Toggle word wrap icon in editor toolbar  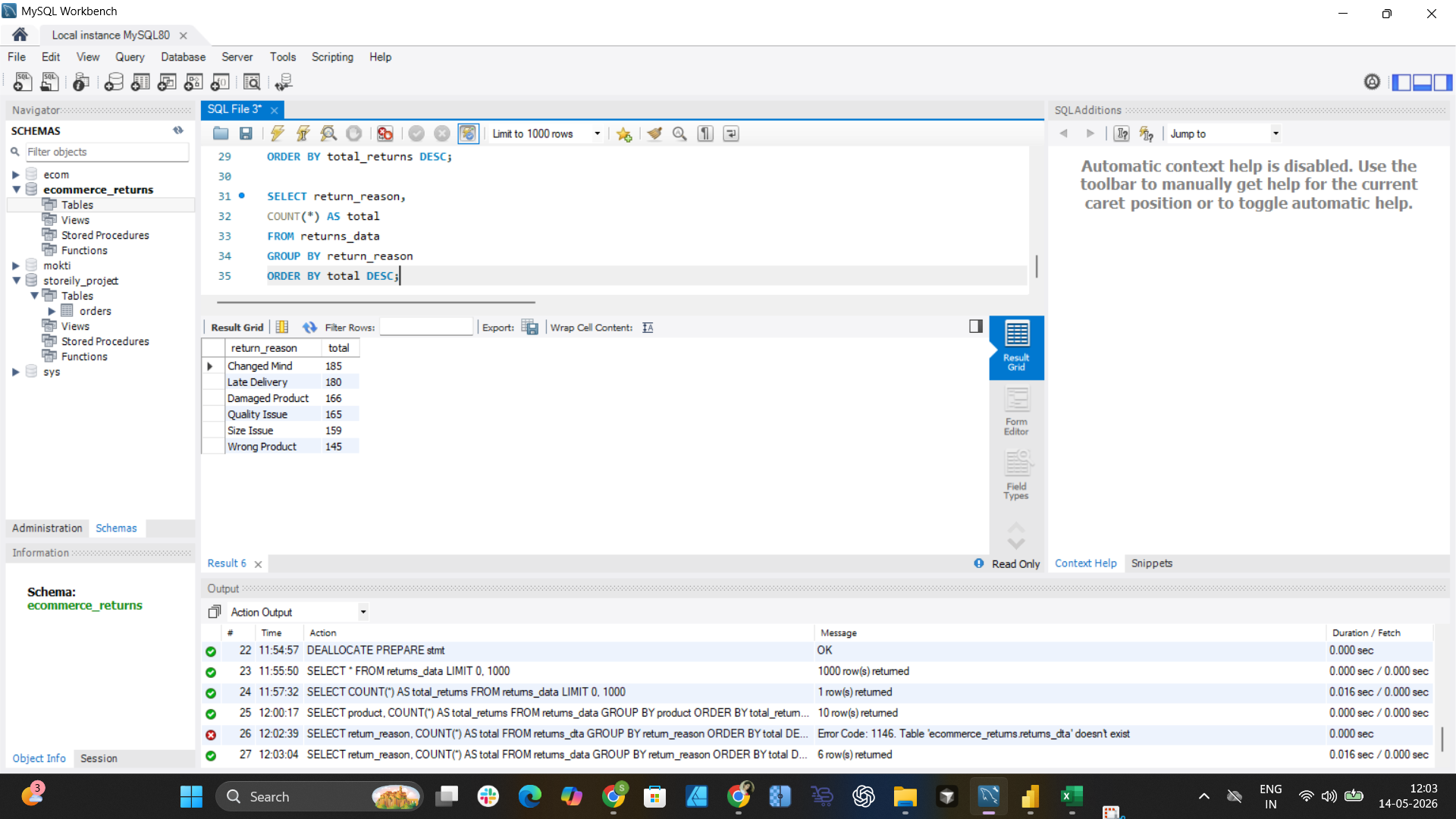coord(731,133)
